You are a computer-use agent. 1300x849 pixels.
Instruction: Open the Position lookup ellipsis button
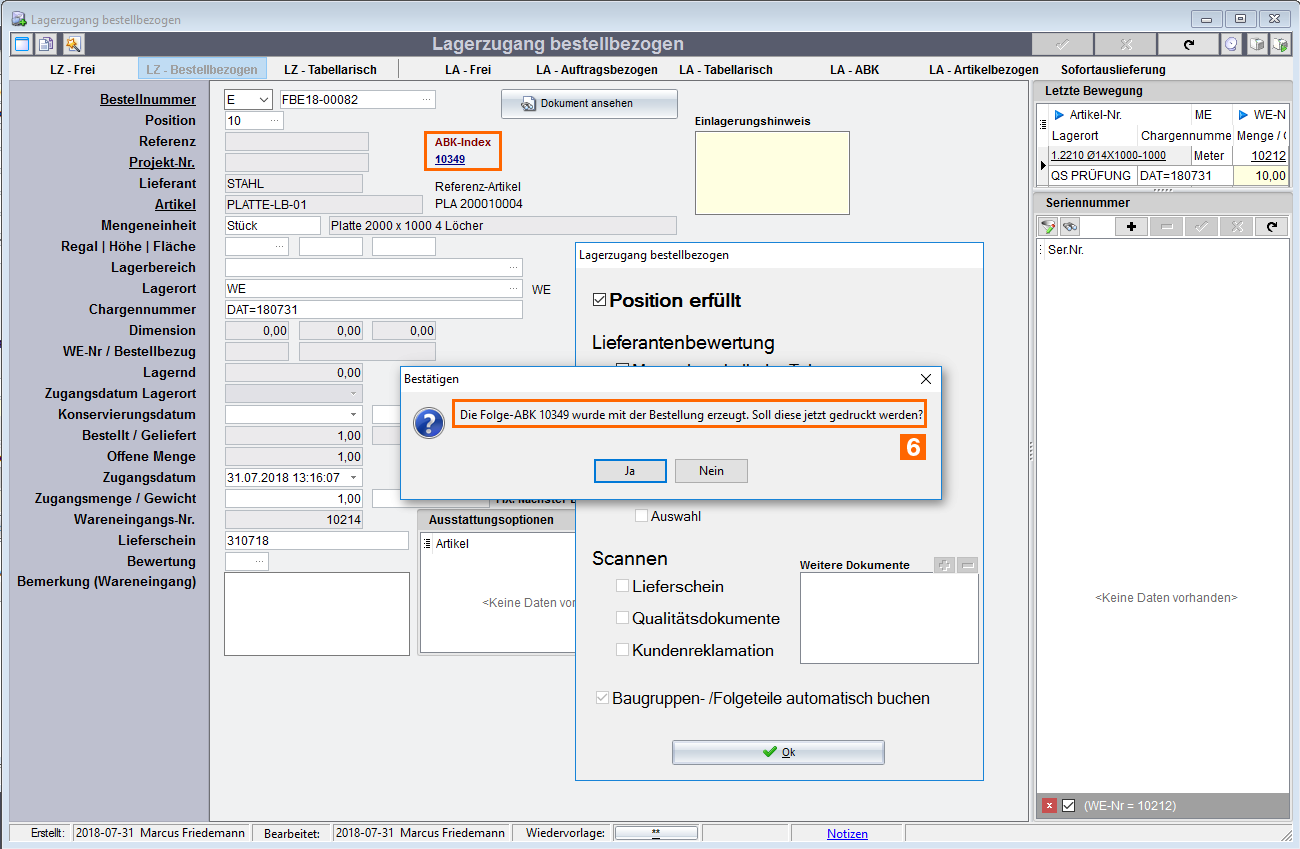(274, 121)
